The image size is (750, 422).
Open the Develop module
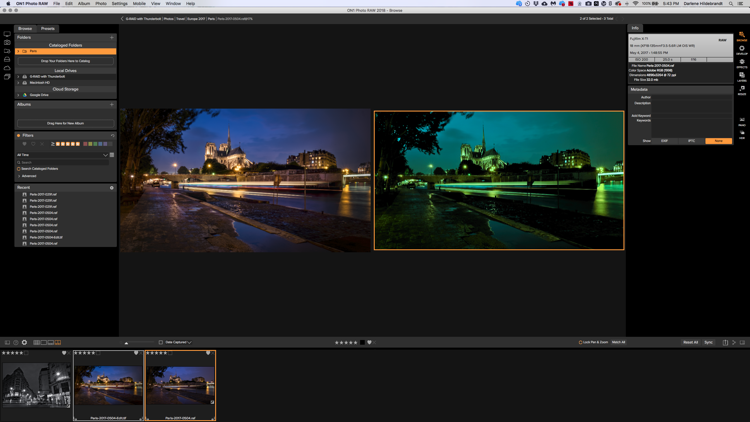pos(741,50)
